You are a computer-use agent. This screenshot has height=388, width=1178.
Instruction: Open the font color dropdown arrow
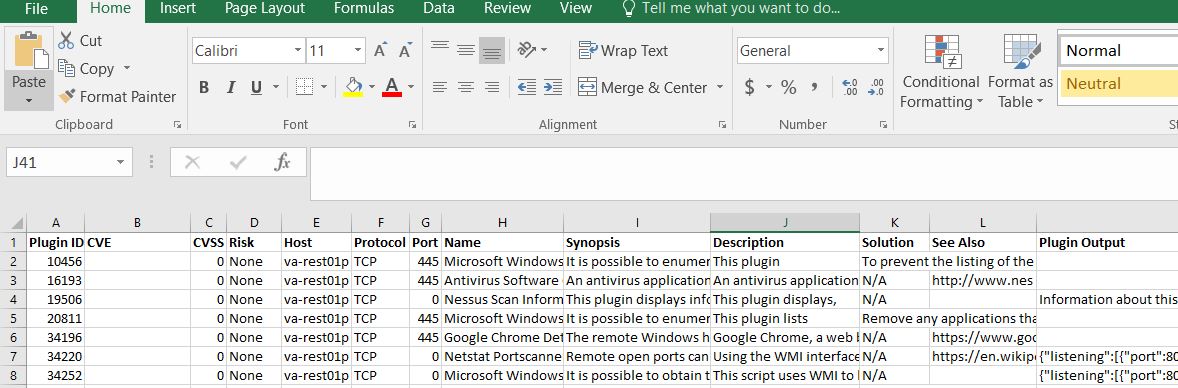[x=412, y=87]
